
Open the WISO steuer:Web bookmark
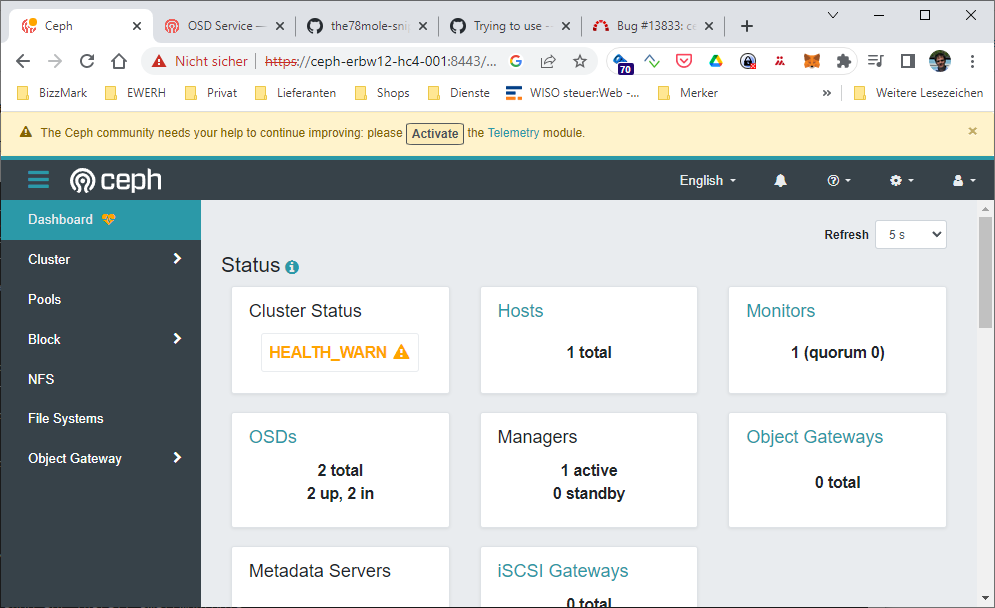click(x=572, y=93)
